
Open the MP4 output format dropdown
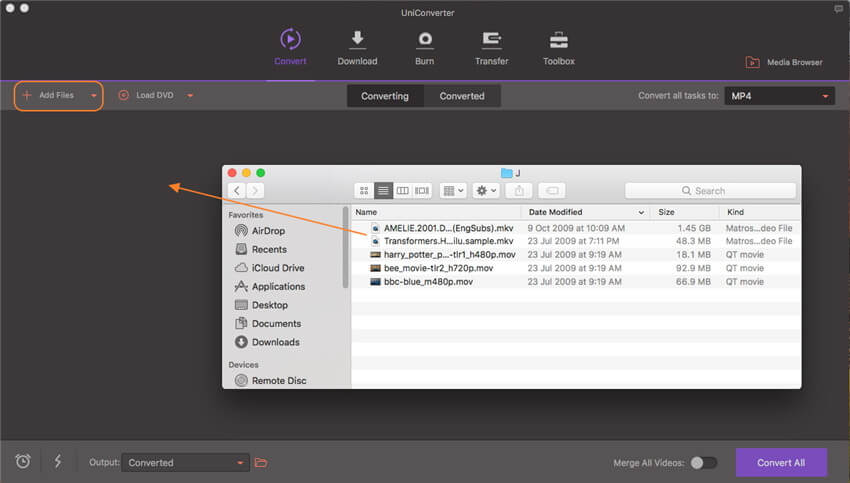click(780, 96)
